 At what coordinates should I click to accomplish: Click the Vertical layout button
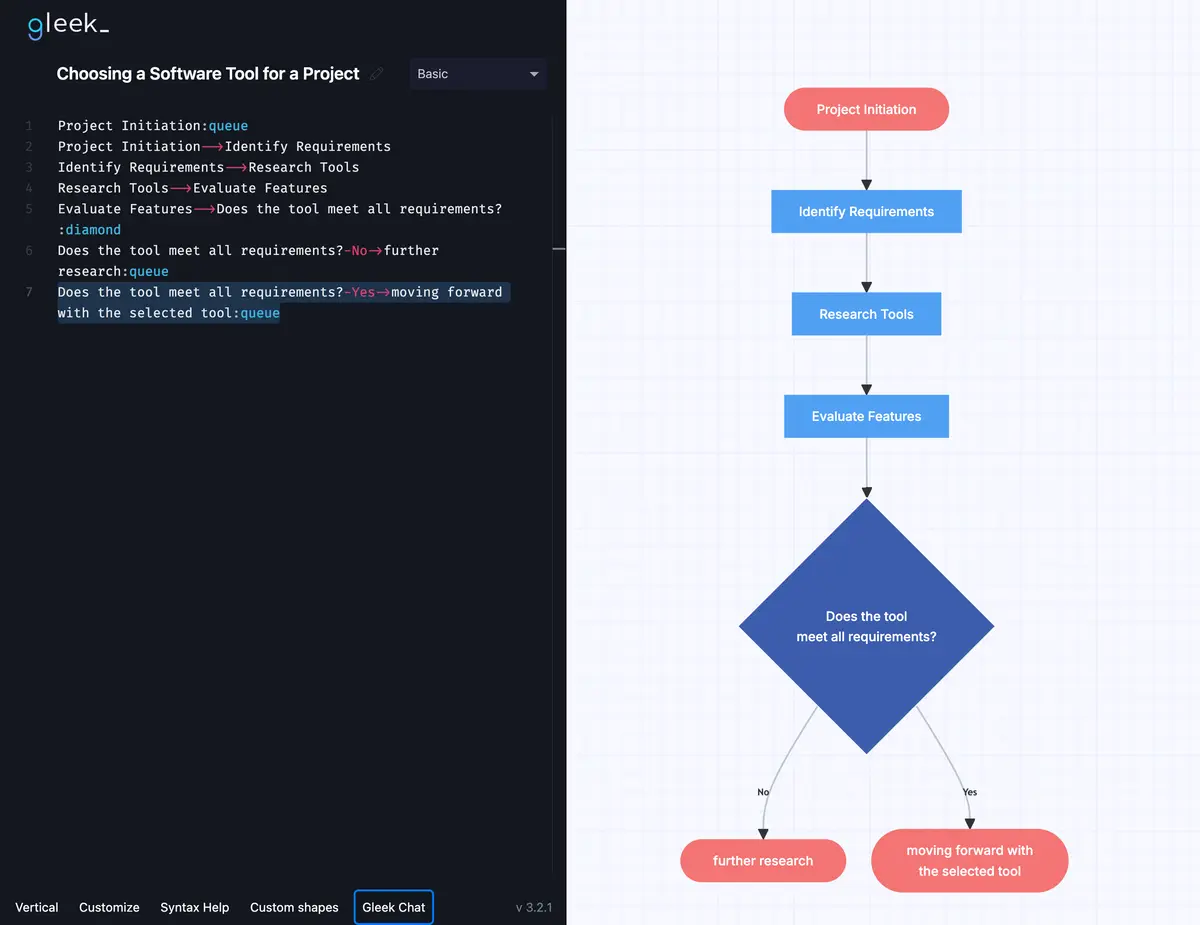37,907
